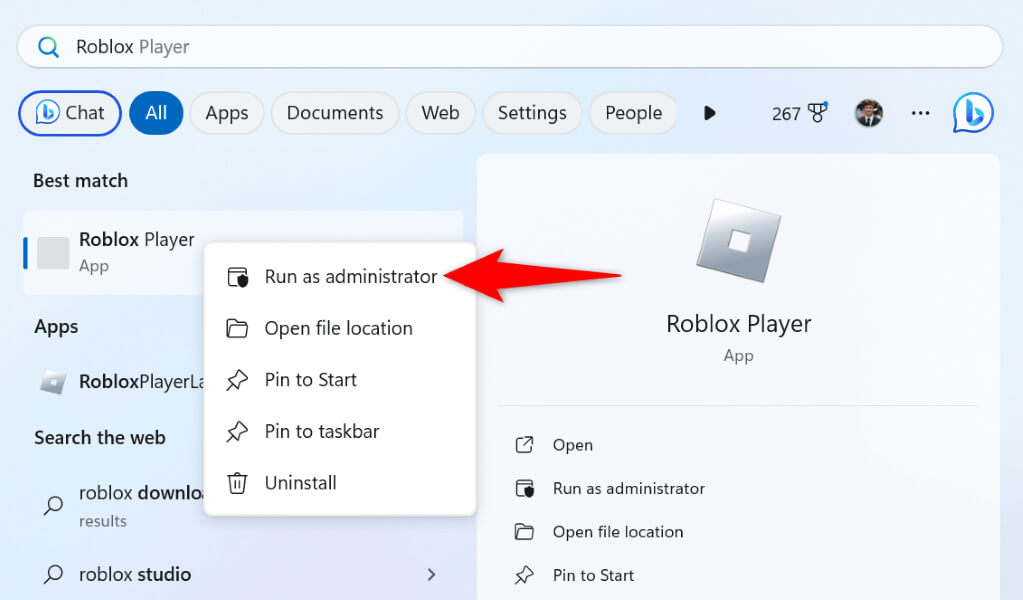Click the shield icon beside context menu Run as administrator
Viewport: 1023px width, 600px height.
(237, 277)
